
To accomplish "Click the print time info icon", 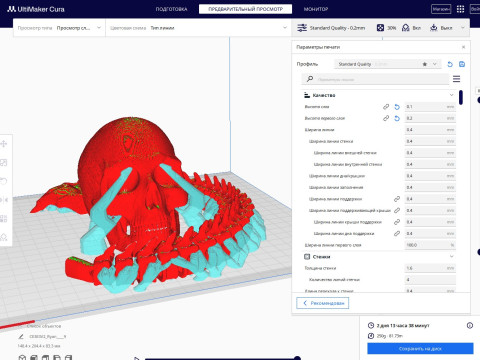I will (x=470, y=325).
